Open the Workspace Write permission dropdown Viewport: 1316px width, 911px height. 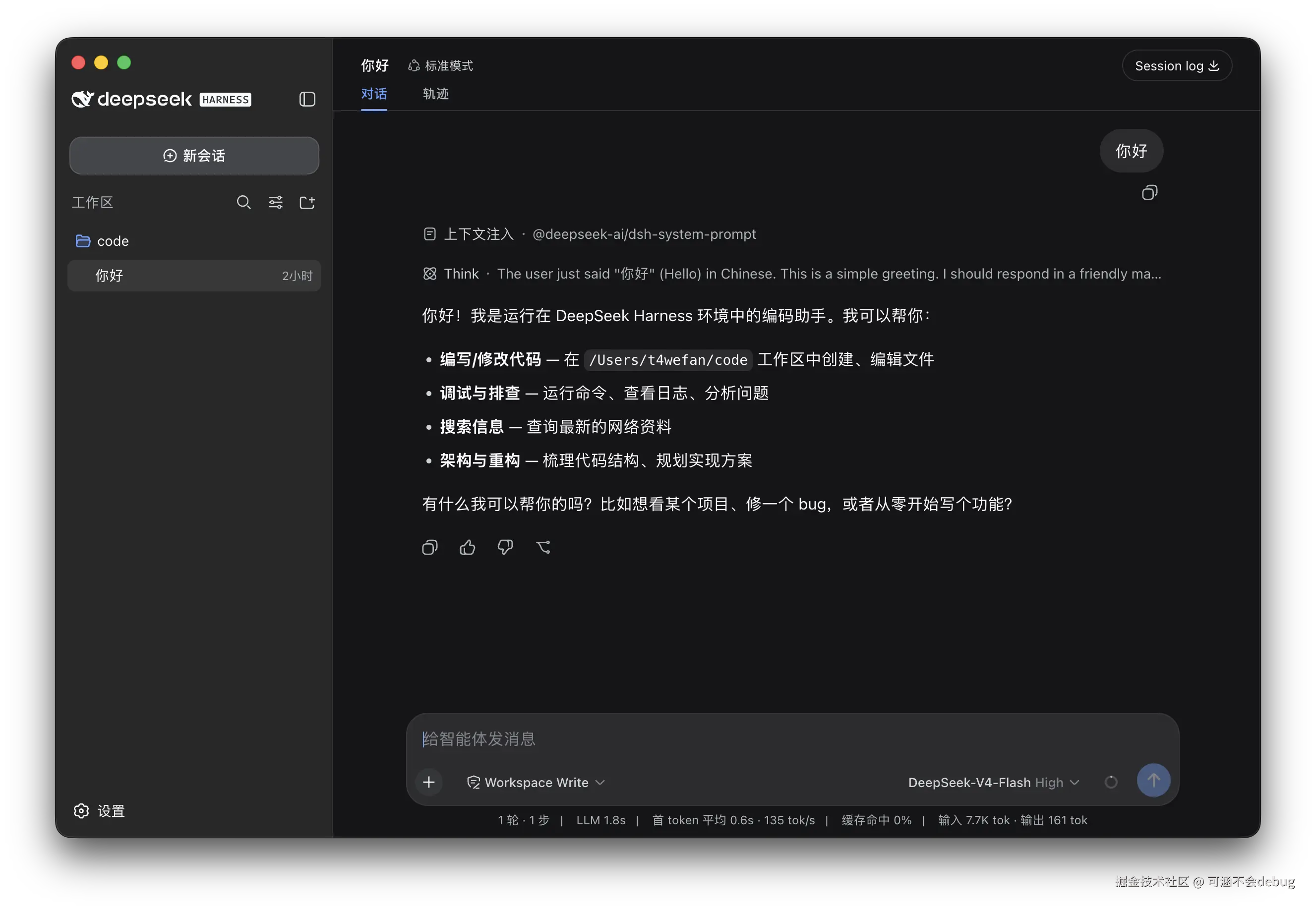[536, 782]
